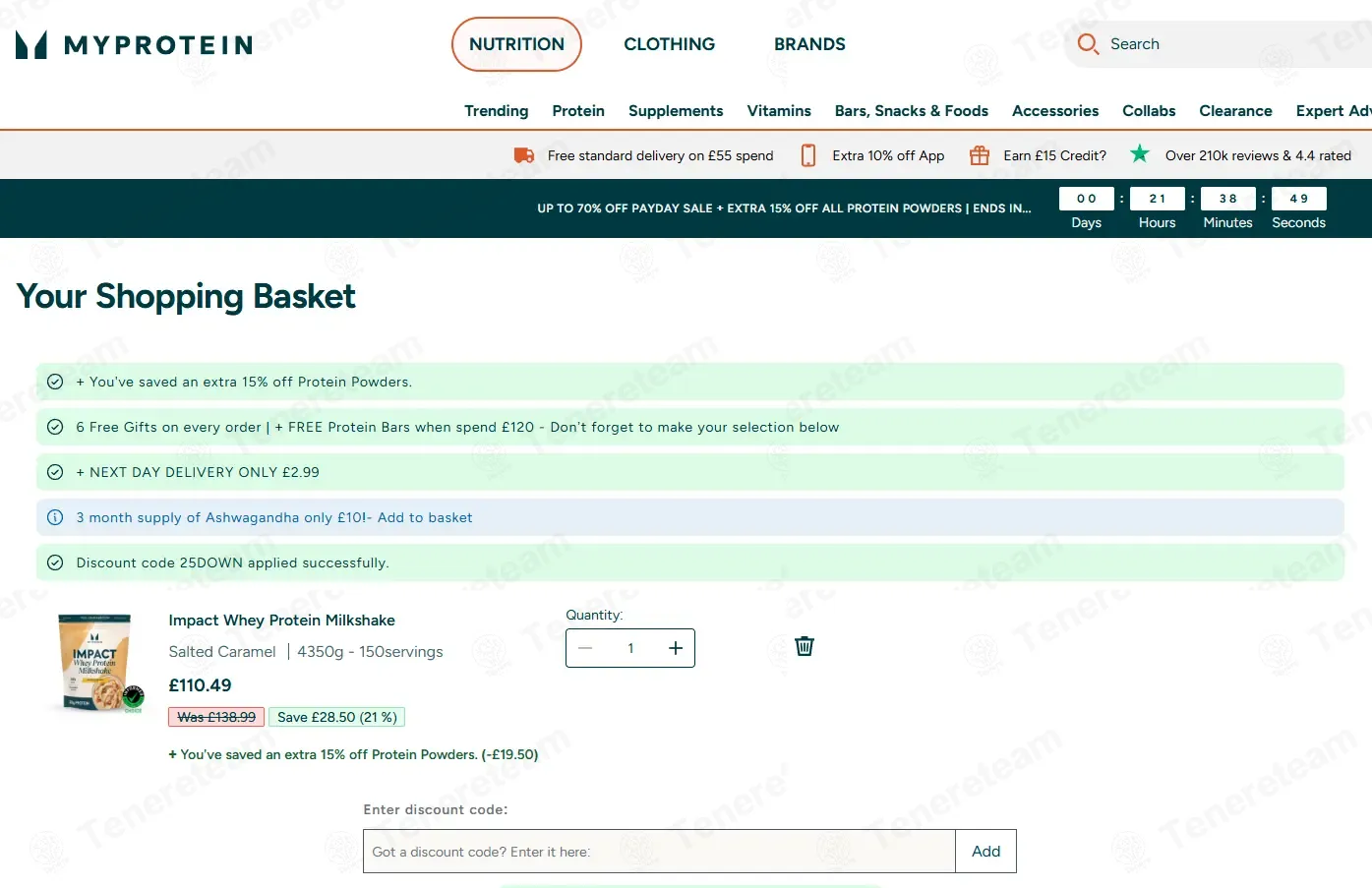1372x888 pixels.
Task: Click the Myprotein logo
Action: [x=135, y=44]
